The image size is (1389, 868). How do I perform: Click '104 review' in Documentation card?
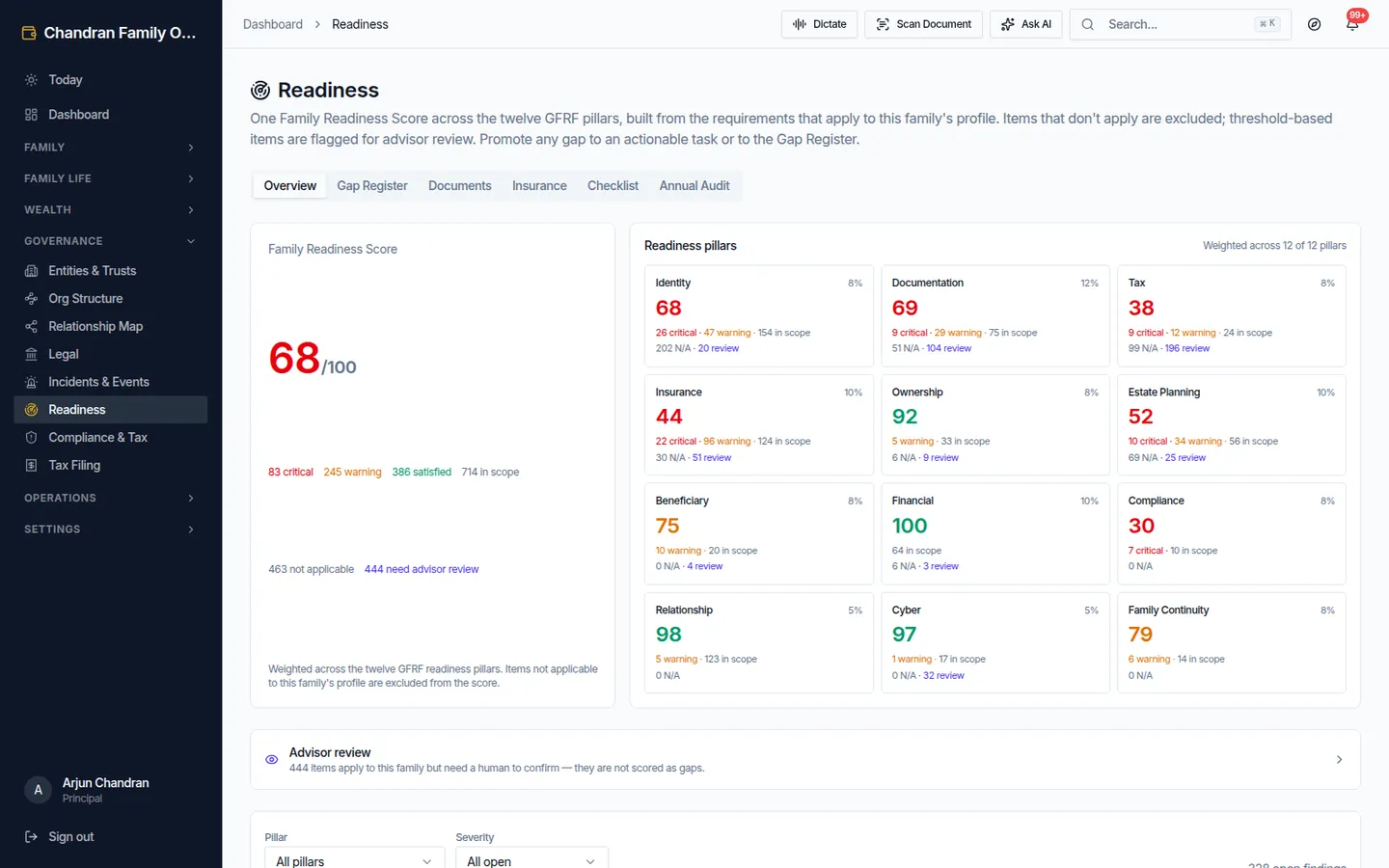coord(949,349)
